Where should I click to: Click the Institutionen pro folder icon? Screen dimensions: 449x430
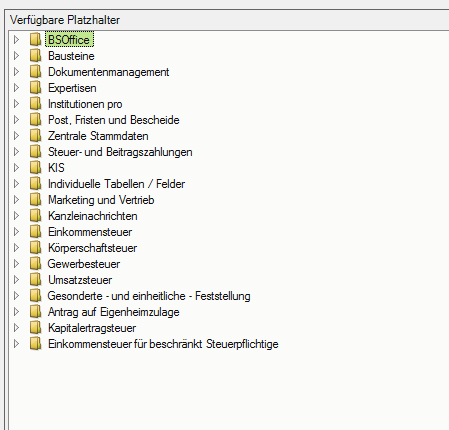[x=35, y=104]
